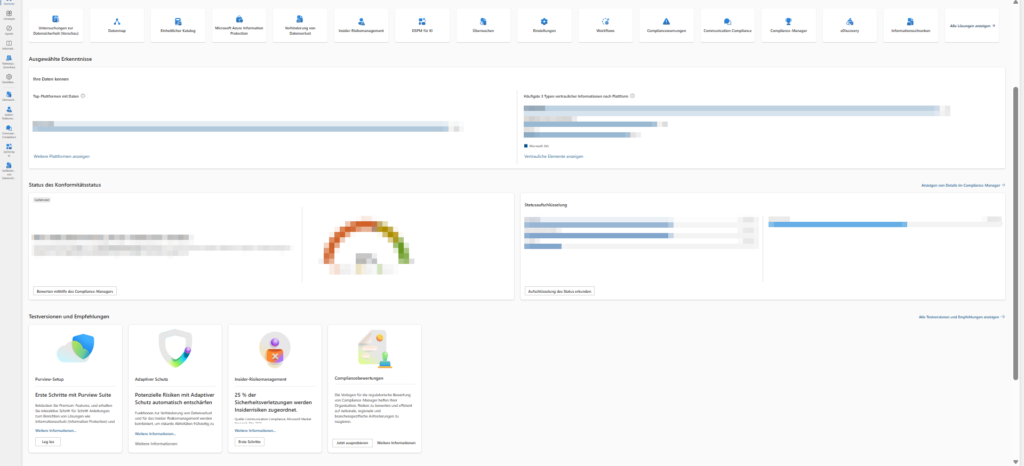The width and height of the screenshot is (1024, 466).
Task: Click 'Aufschlüsselung des Status erkunden' button
Action: (560, 291)
